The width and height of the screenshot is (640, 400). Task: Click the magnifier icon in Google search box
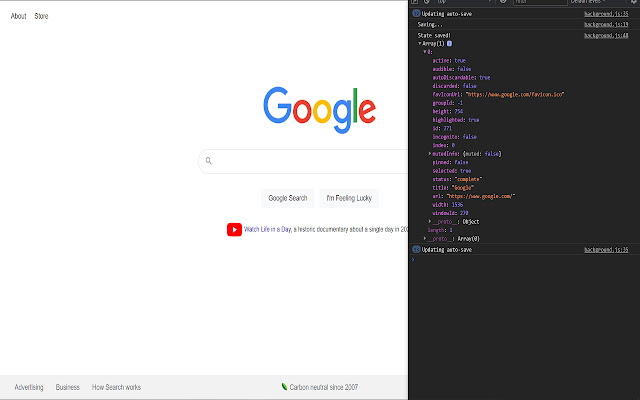coord(209,161)
